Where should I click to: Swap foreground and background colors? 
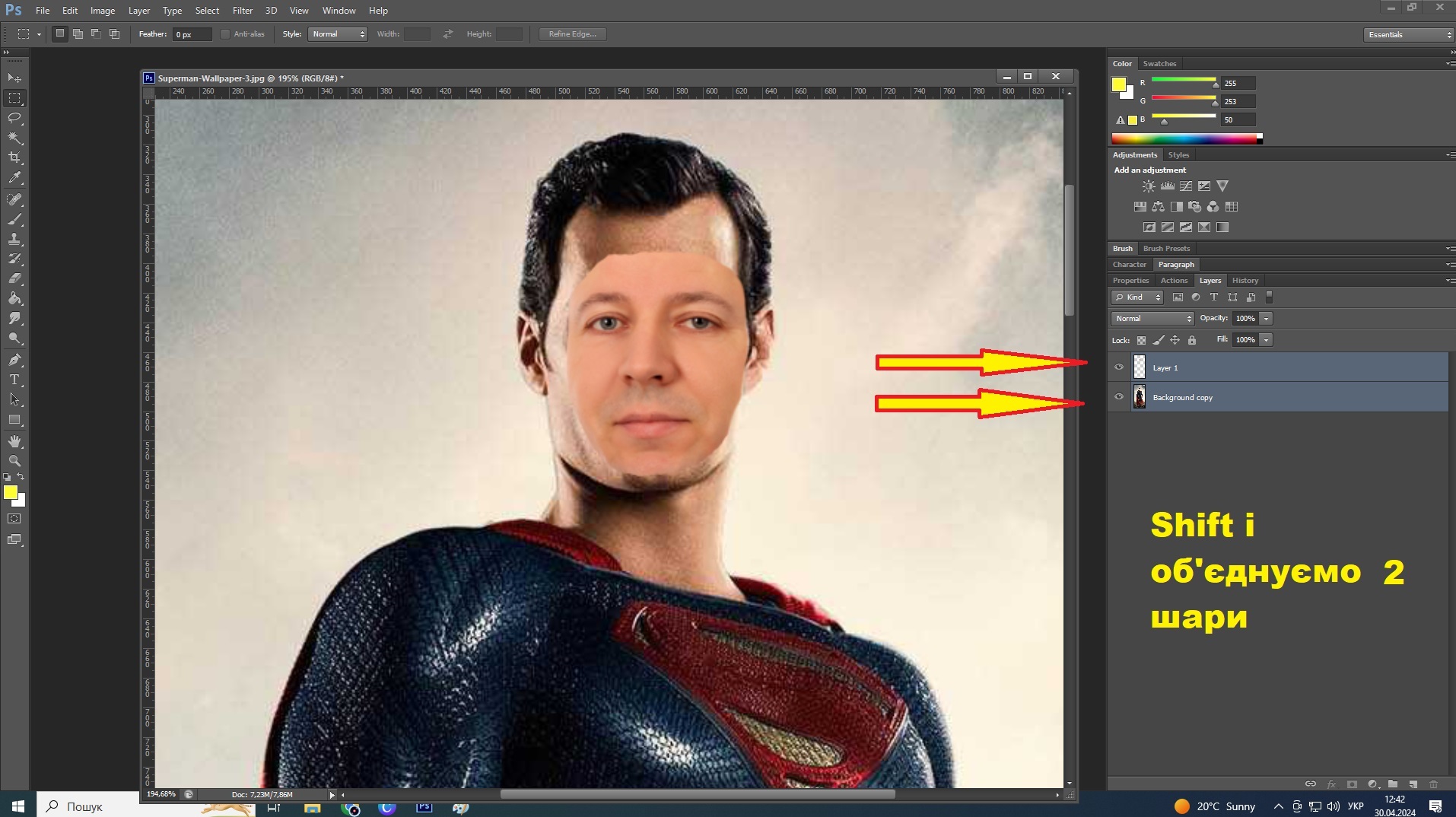[21, 477]
